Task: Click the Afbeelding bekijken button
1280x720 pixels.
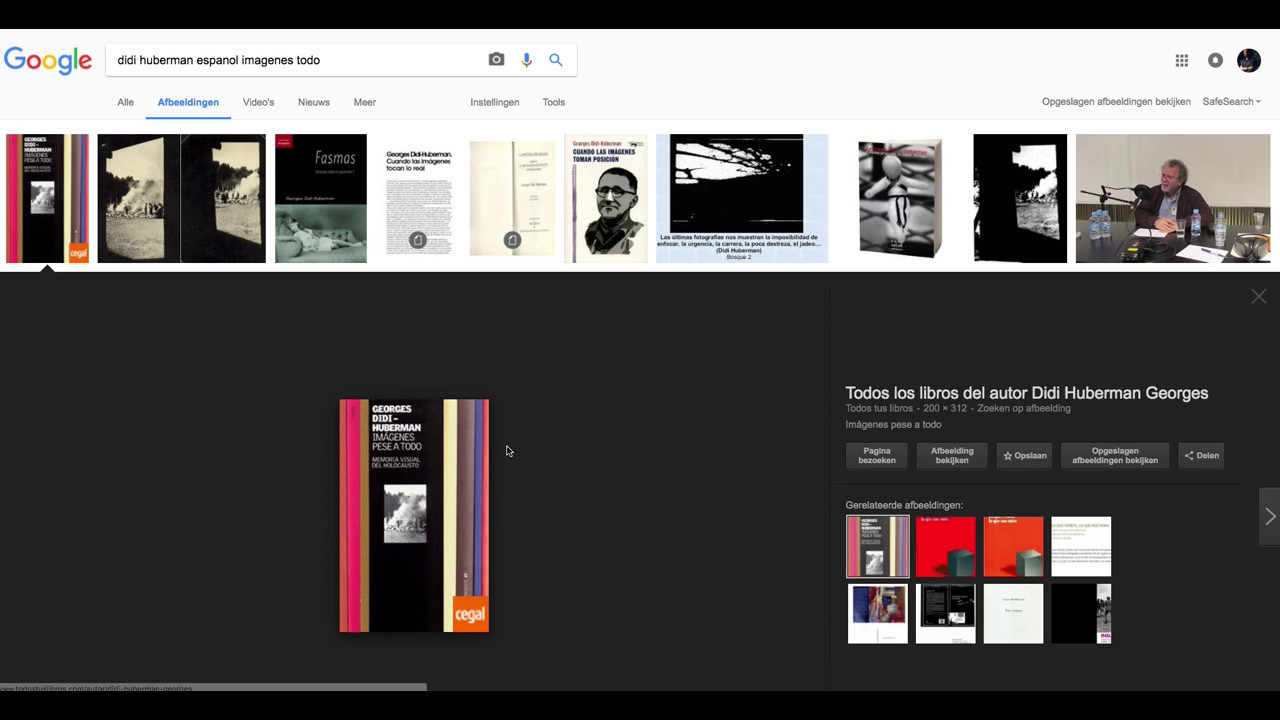Action: 952,456
